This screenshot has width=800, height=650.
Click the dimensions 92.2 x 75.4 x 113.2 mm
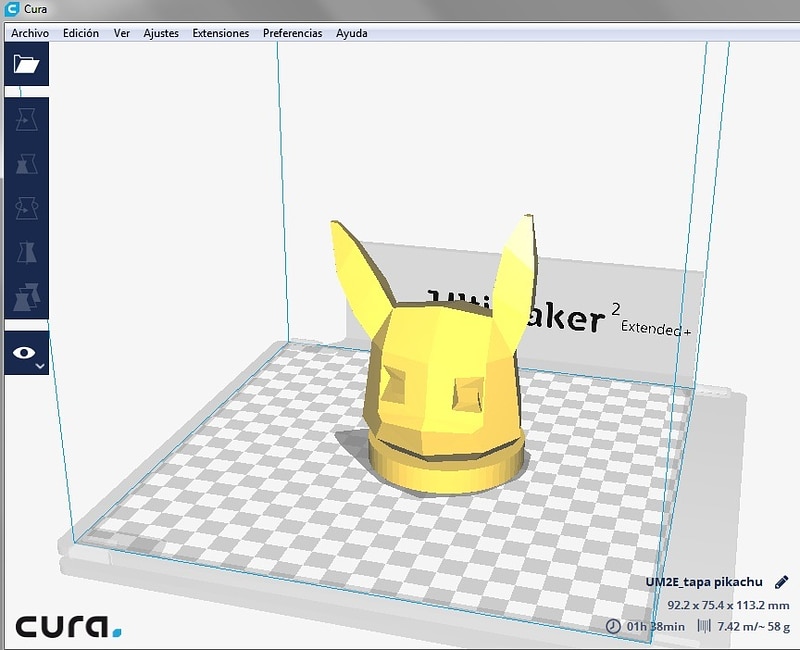tap(728, 605)
